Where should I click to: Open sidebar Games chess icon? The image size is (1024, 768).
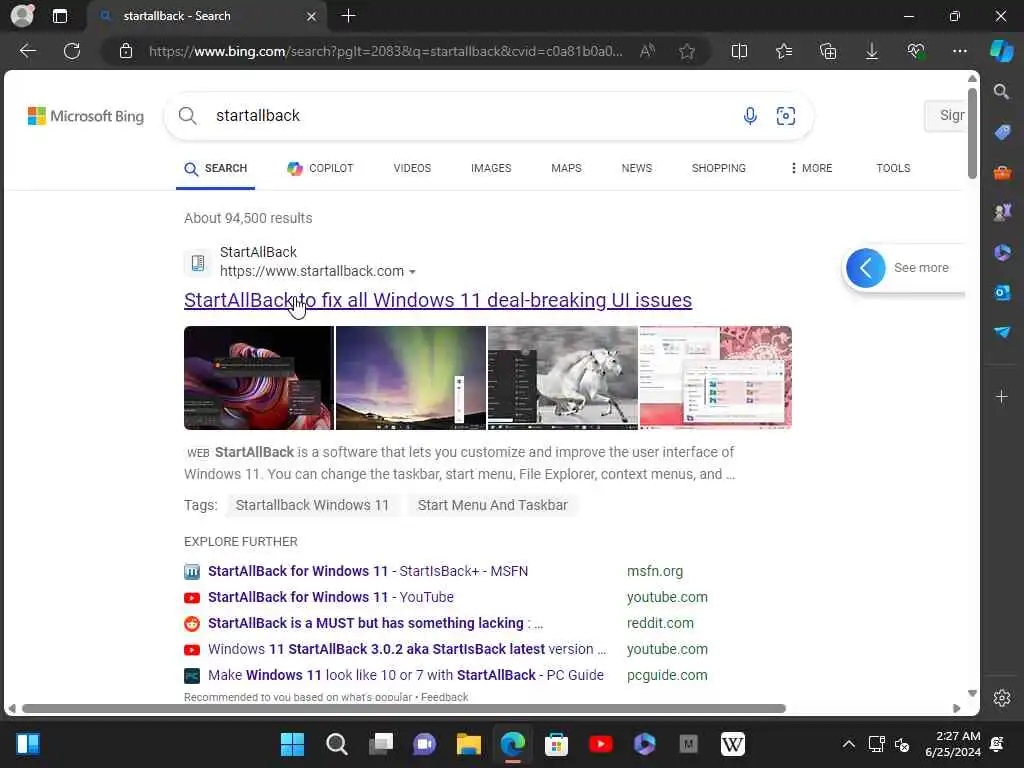coord(1002,212)
